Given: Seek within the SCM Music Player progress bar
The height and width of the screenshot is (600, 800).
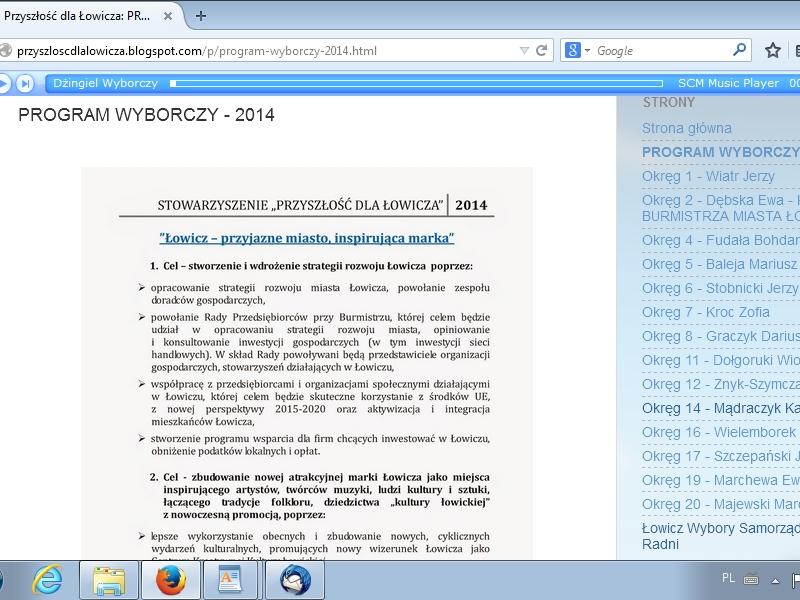Looking at the screenshot, I should click(416, 83).
